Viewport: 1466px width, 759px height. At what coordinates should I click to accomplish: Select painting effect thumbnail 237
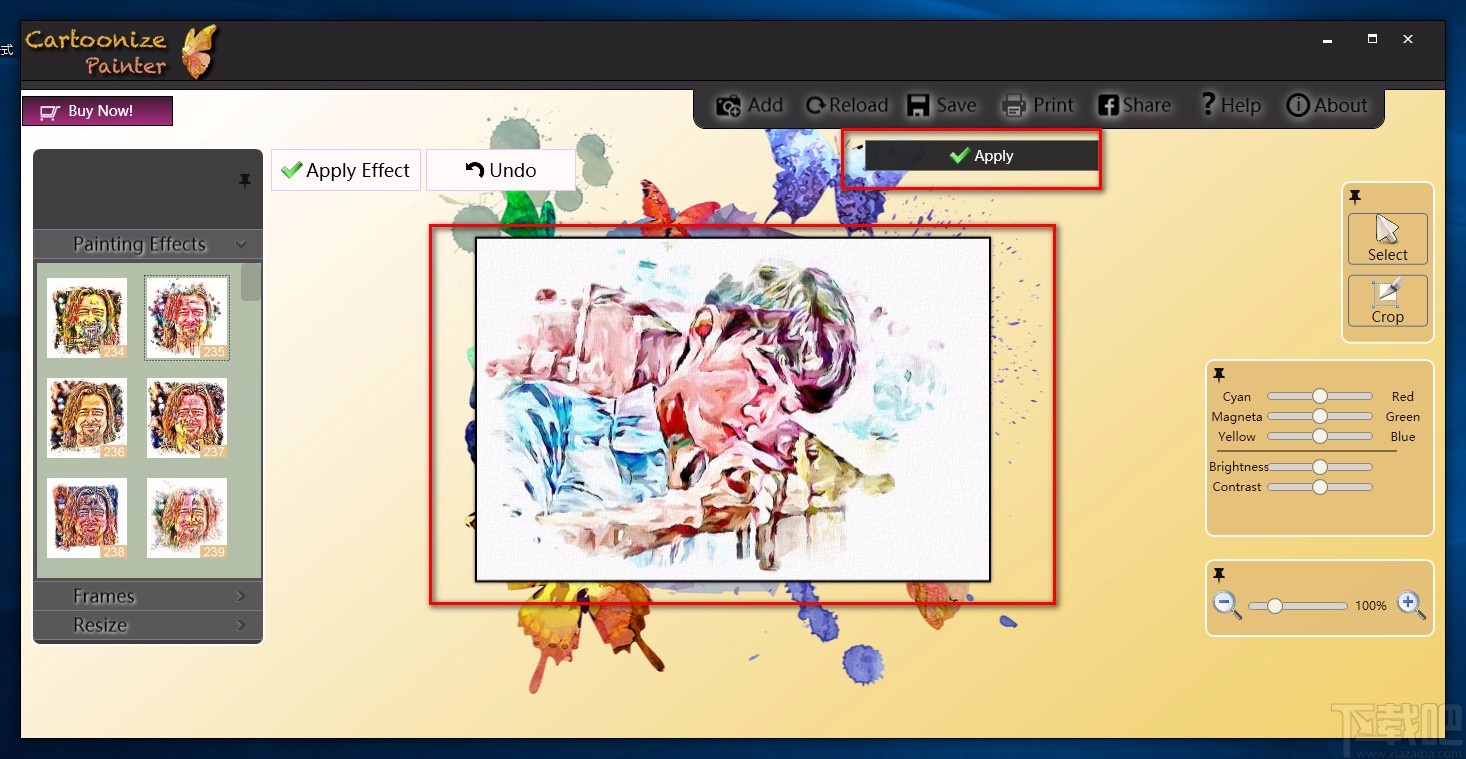[x=187, y=418]
